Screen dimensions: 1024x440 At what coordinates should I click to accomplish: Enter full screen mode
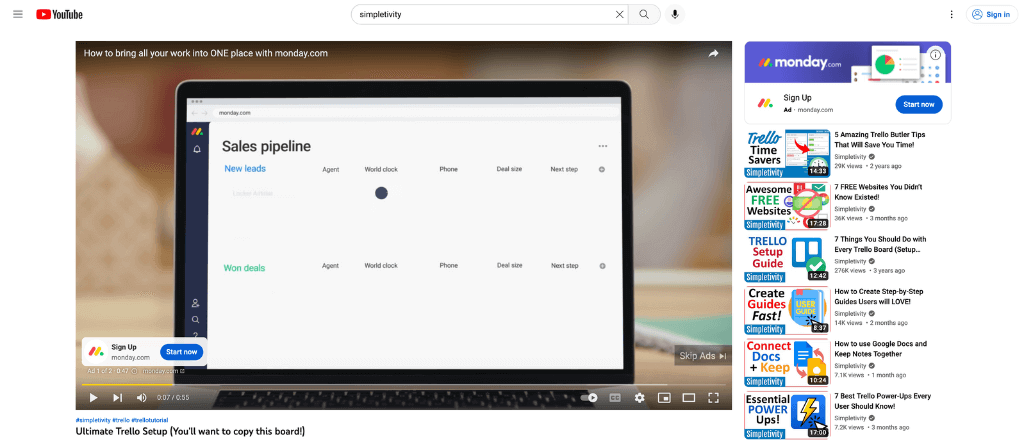click(713, 398)
